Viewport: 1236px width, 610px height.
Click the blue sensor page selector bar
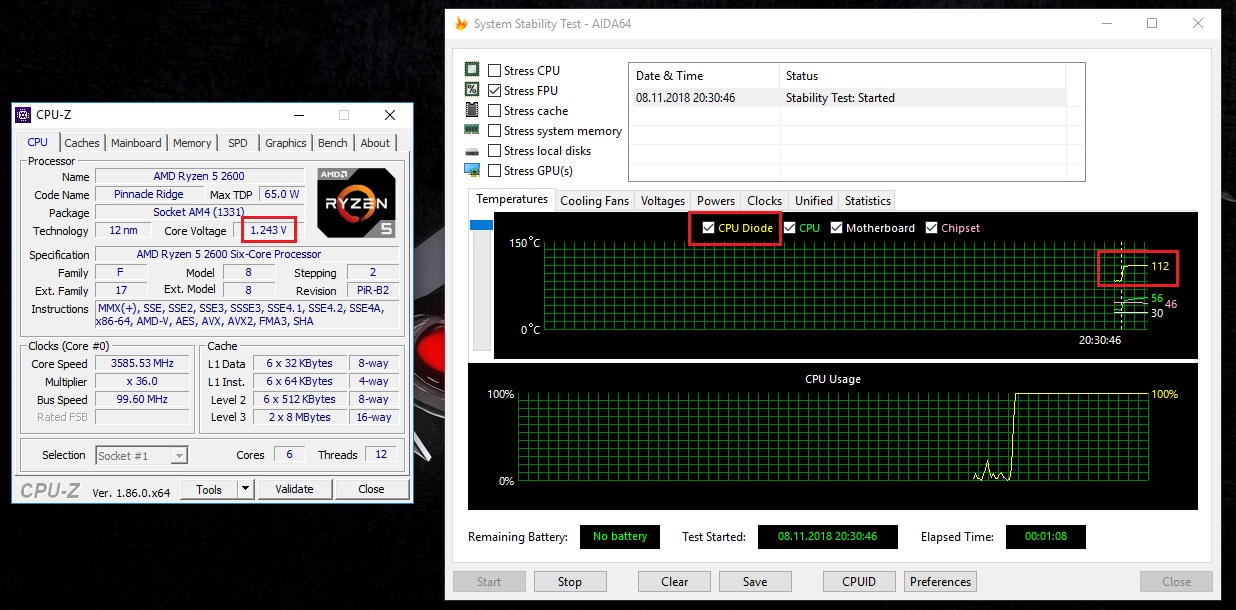point(481,225)
